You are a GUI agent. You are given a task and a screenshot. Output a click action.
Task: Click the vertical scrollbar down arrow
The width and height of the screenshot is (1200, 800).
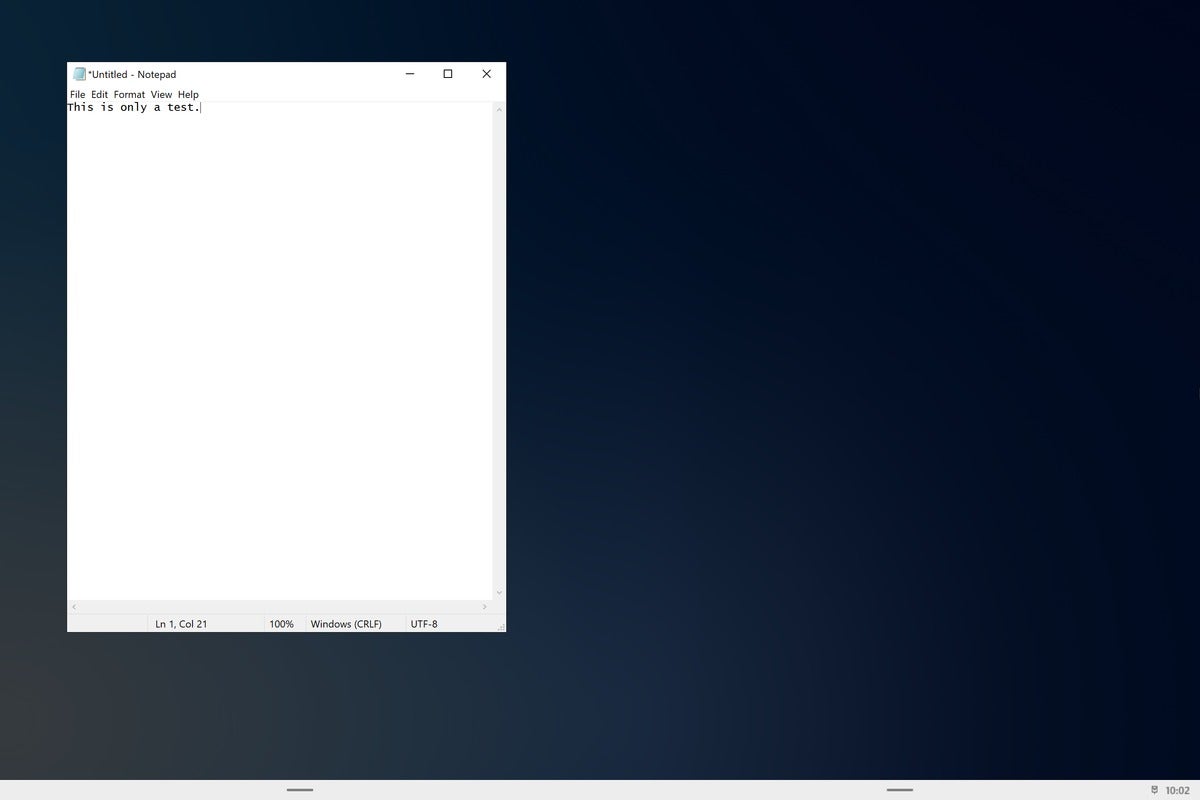(499, 593)
